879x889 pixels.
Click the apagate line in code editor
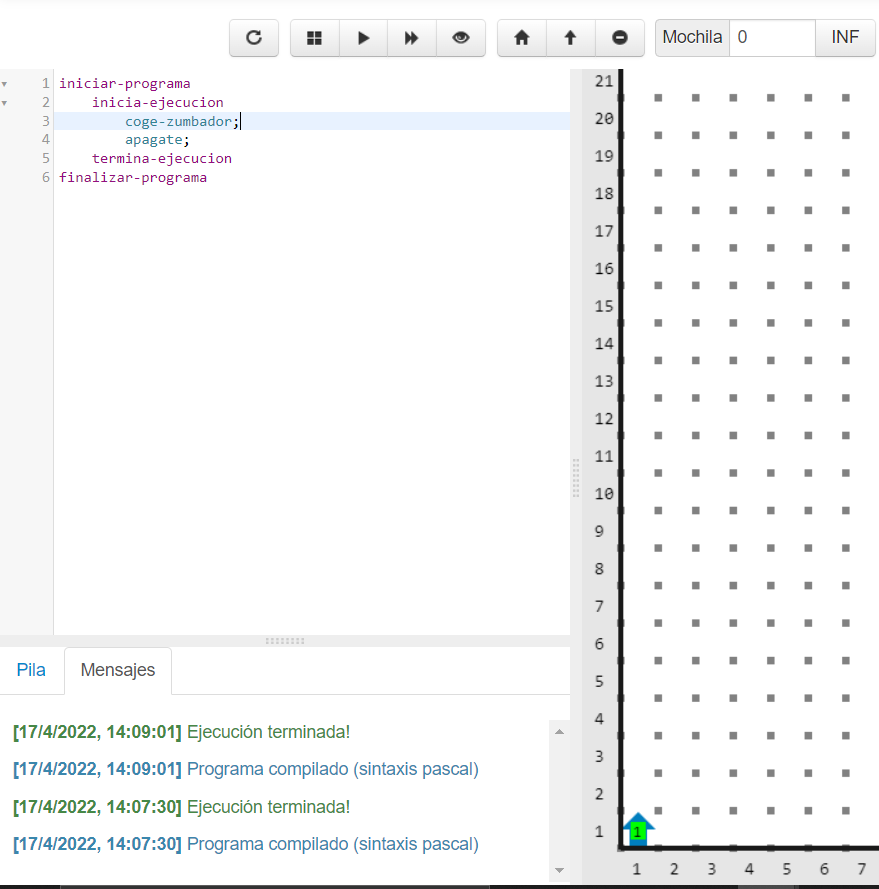pyautogui.click(x=157, y=140)
